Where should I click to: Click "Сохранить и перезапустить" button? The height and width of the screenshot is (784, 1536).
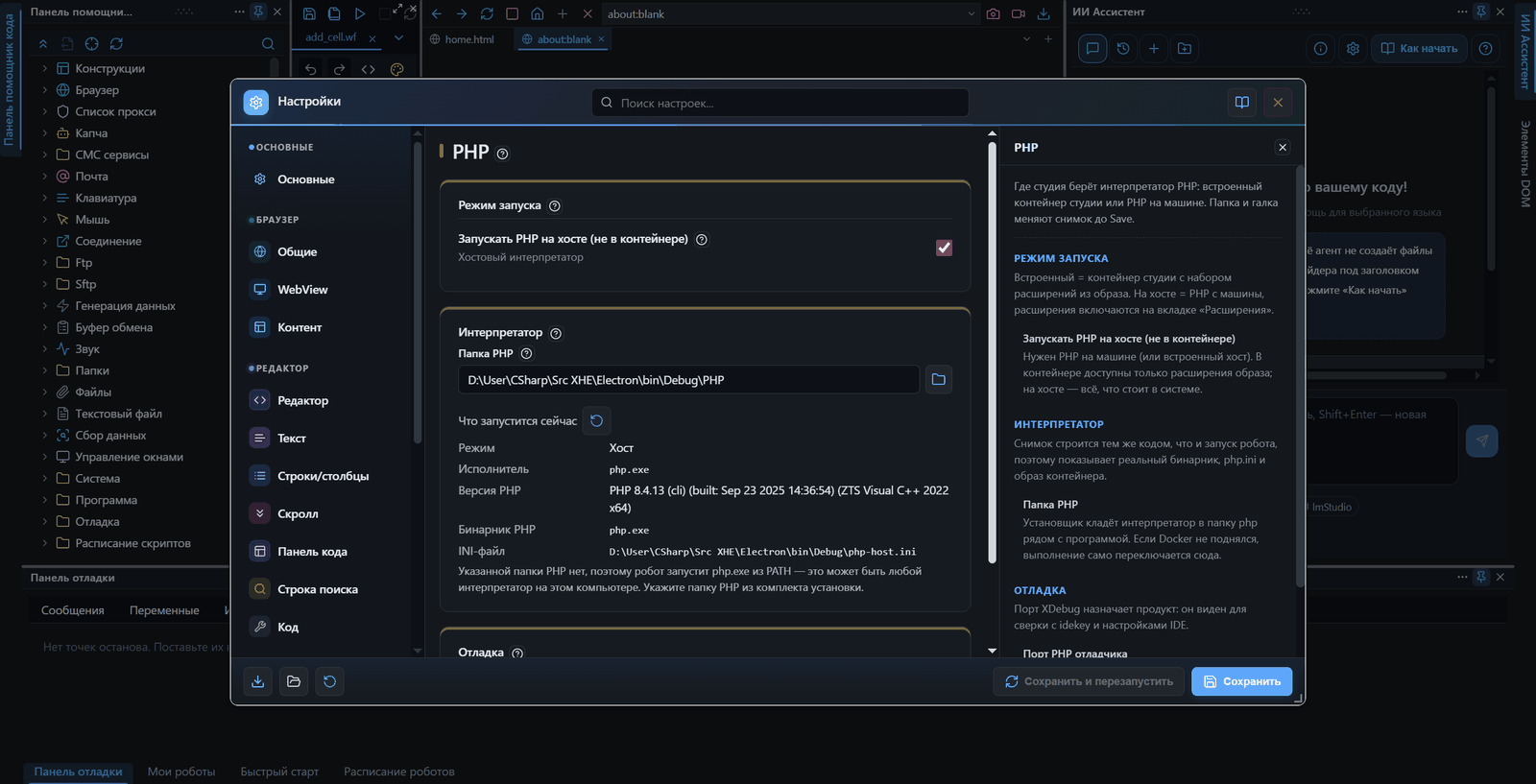pos(1089,681)
